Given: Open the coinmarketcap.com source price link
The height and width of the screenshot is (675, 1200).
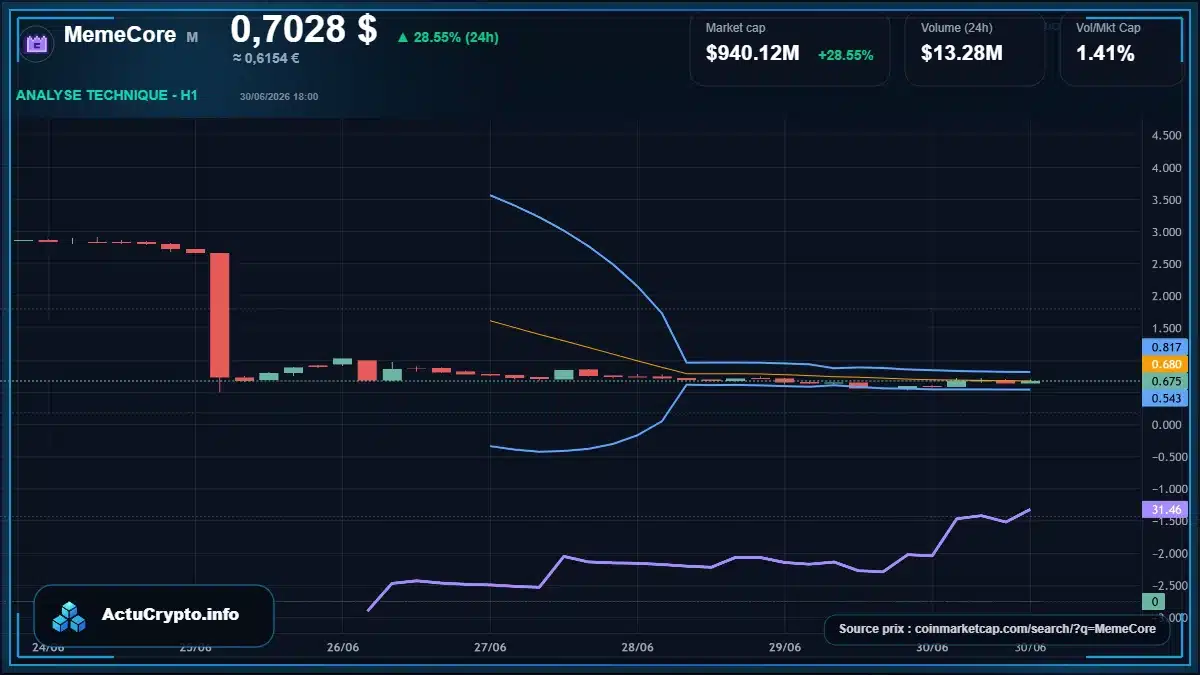Looking at the screenshot, I should 997,629.
